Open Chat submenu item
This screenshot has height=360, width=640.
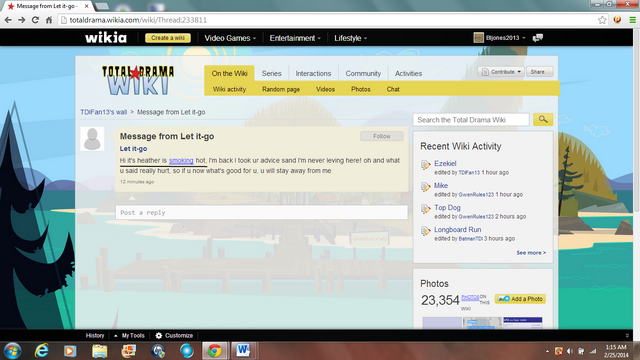393,89
